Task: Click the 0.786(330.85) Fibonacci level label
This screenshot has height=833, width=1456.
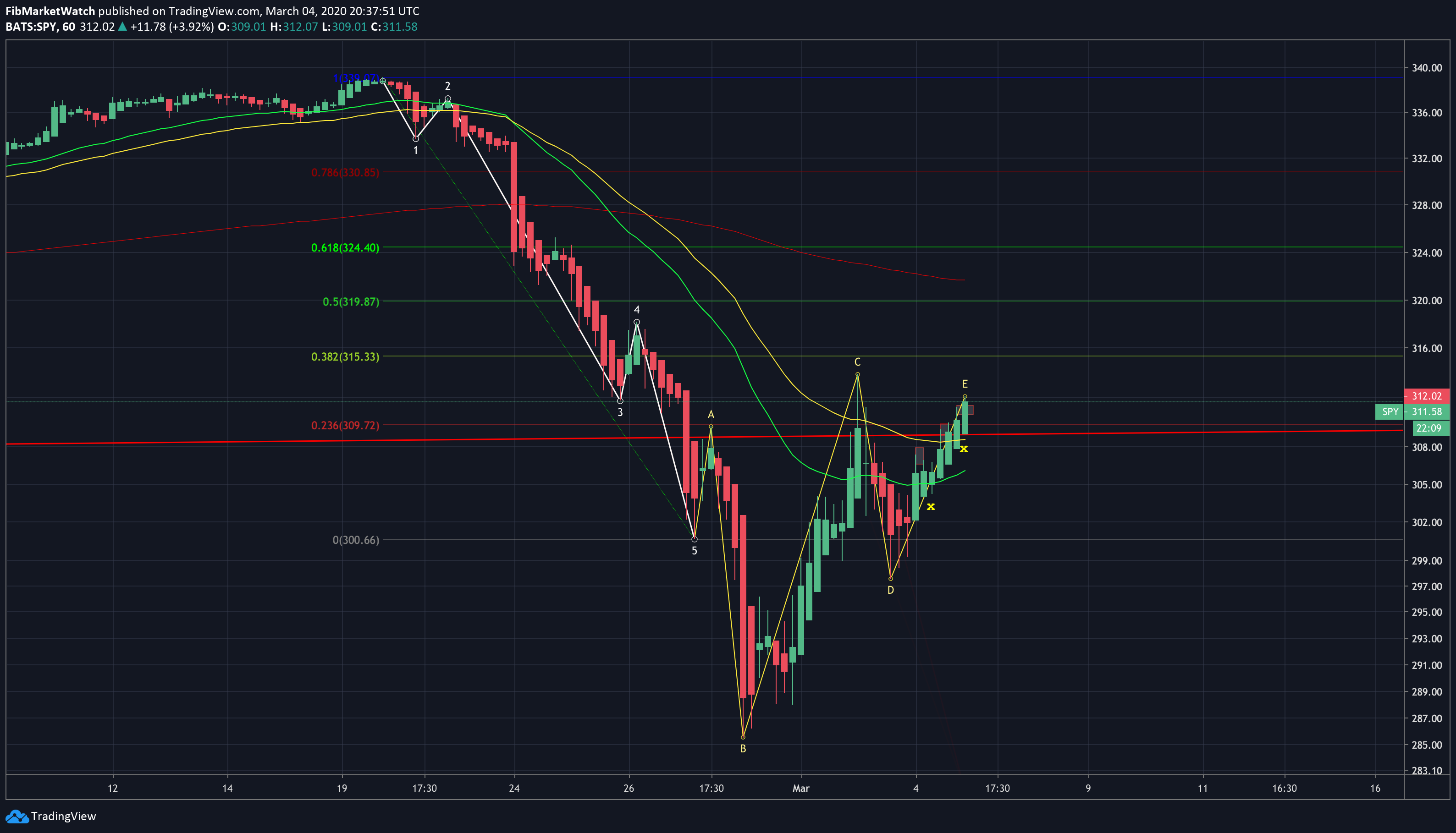Action: point(345,173)
